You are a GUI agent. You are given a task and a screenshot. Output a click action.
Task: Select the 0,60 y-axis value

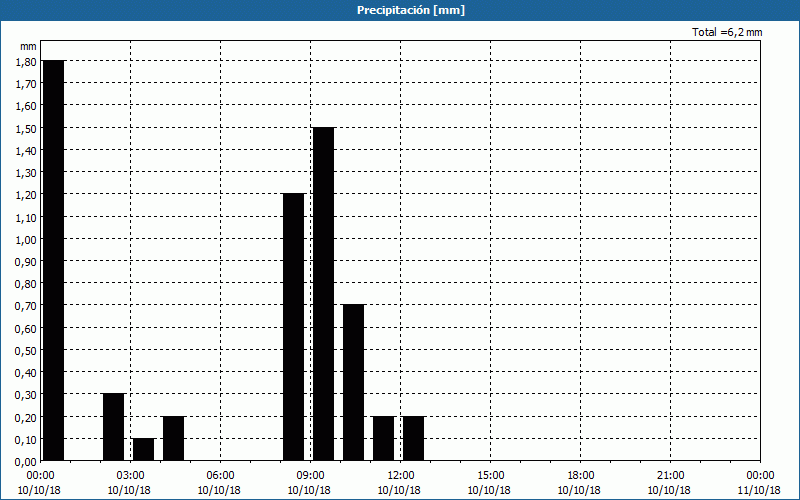(26, 329)
